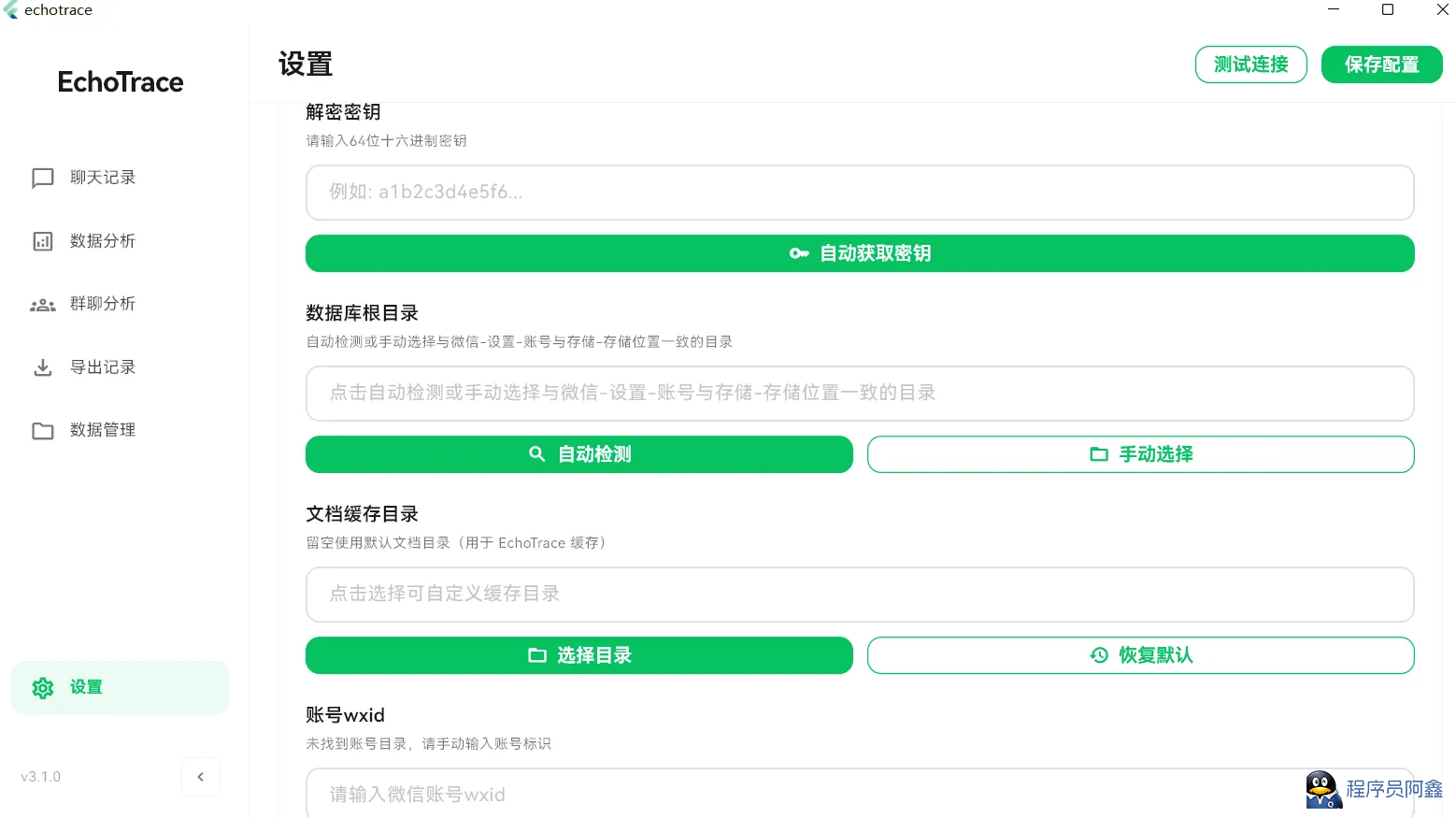Click the 手动选择 folder button

tap(1140, 454)
